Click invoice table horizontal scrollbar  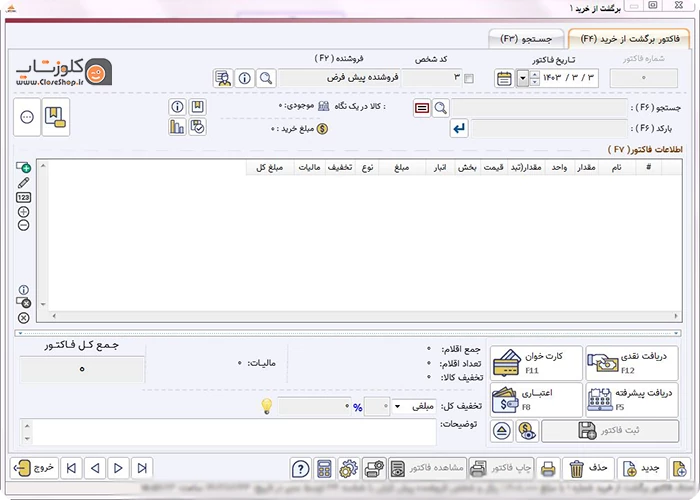point(365,316)
